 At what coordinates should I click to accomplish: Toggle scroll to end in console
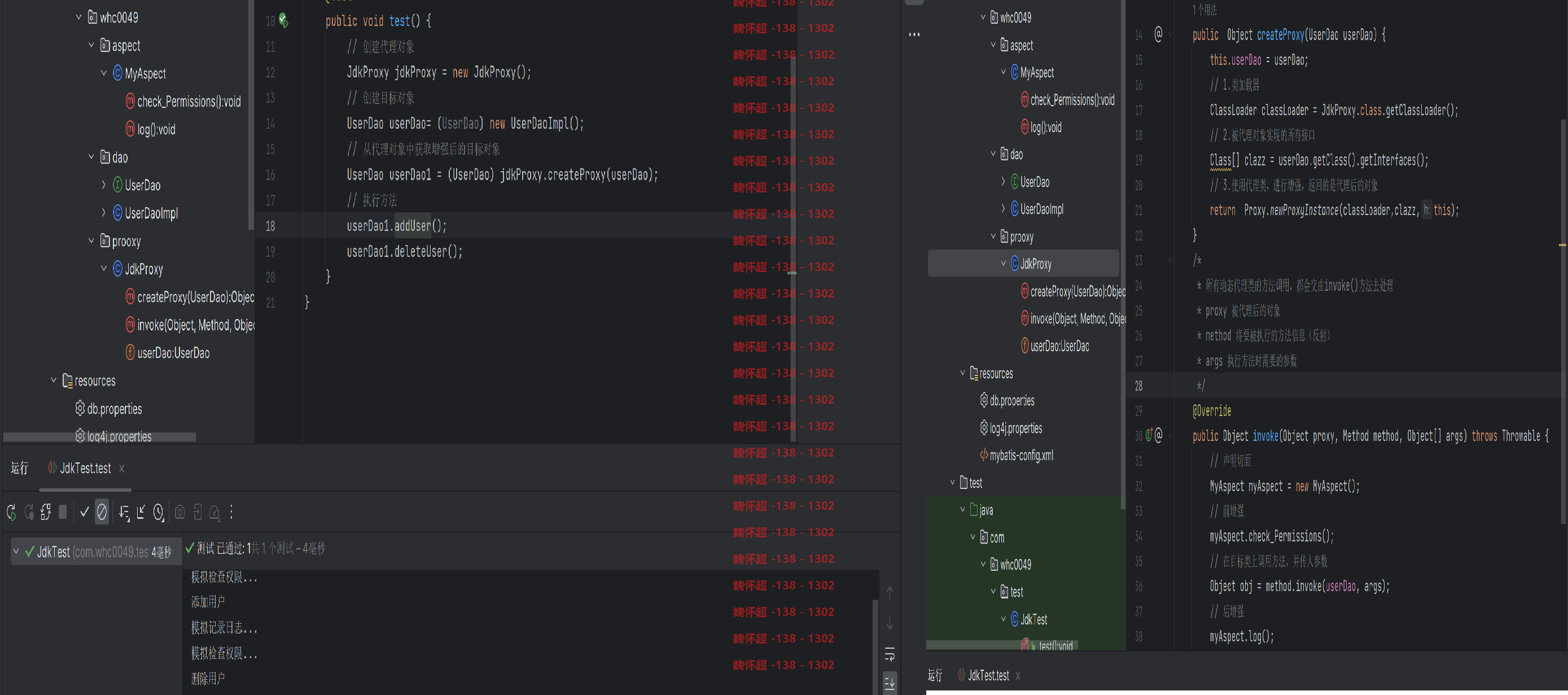click(x=890, y=682)
